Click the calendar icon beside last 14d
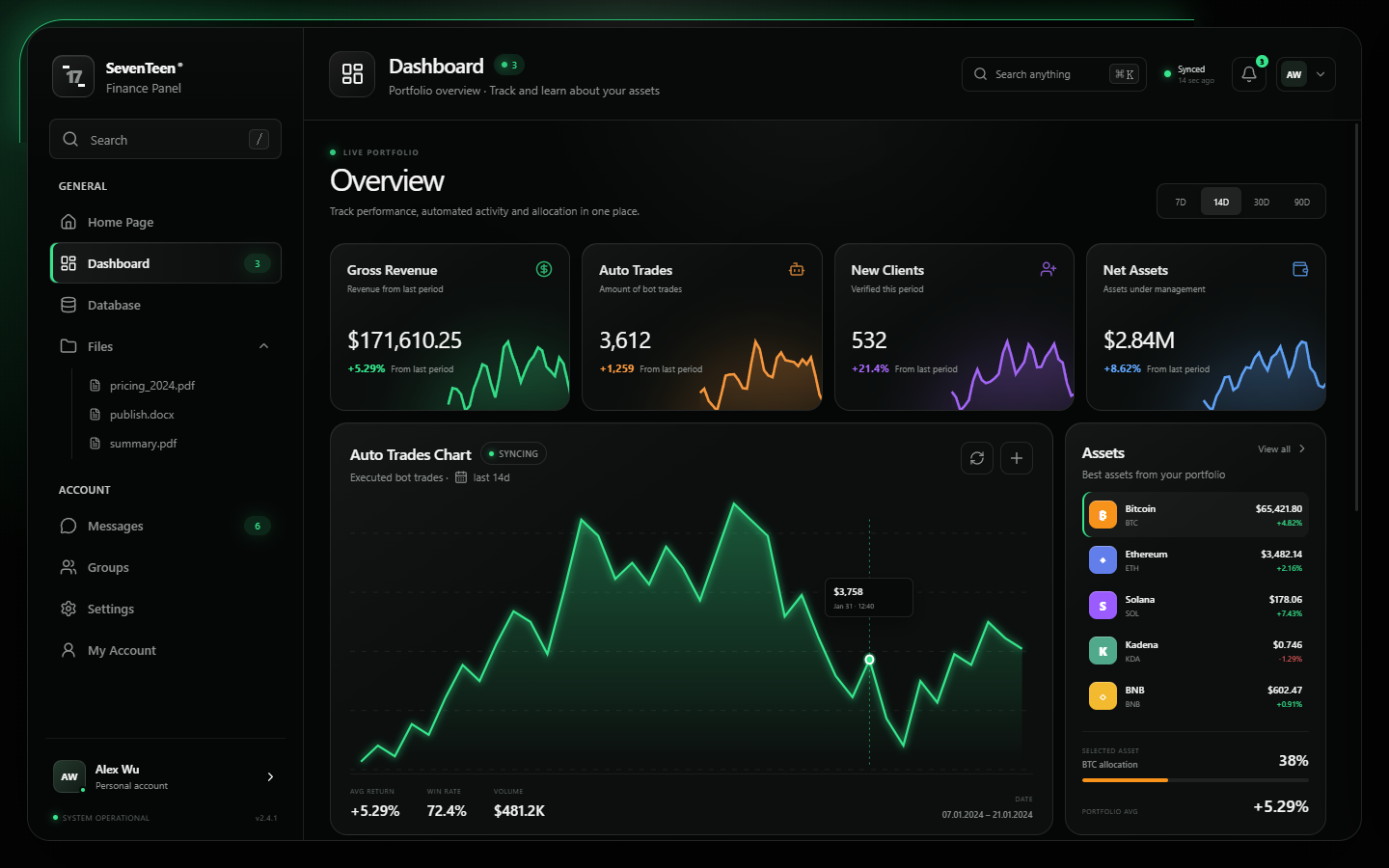Screen dimensions: 1389x868 [x=461, y=477]
